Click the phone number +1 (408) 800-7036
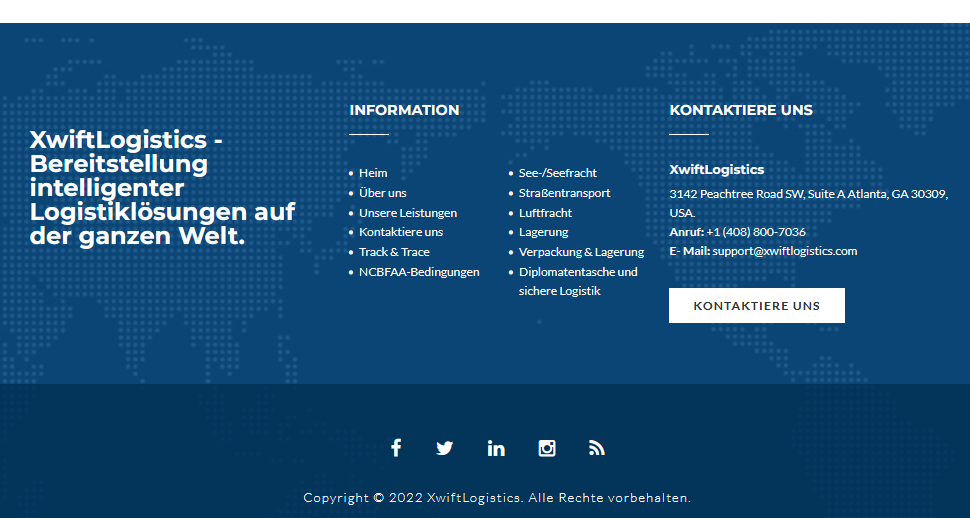This screenshot has height=518, width=970. [x=756, y=232]
